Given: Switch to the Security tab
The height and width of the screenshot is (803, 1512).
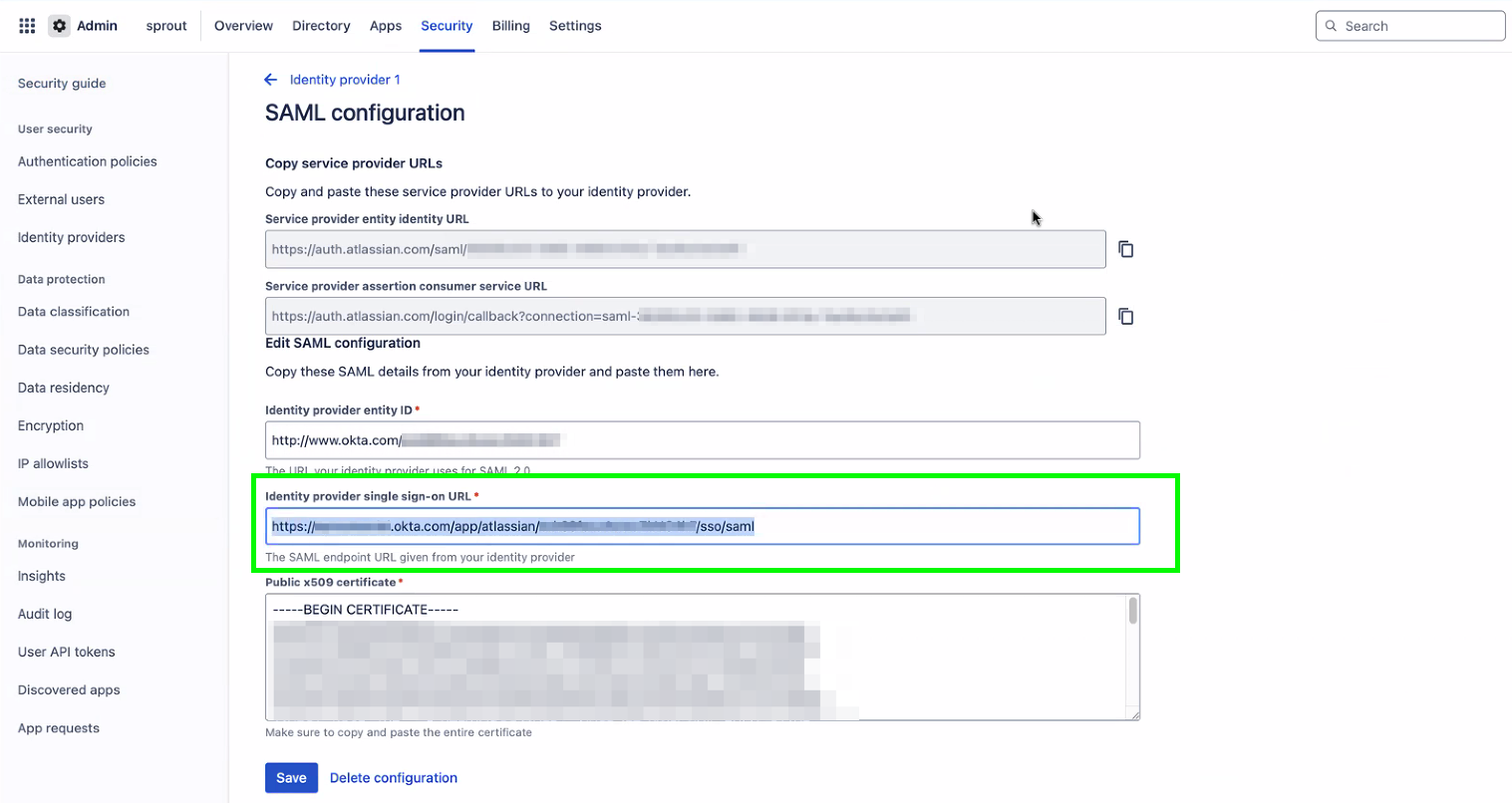Looking at the screenshot, I should 447,25.
